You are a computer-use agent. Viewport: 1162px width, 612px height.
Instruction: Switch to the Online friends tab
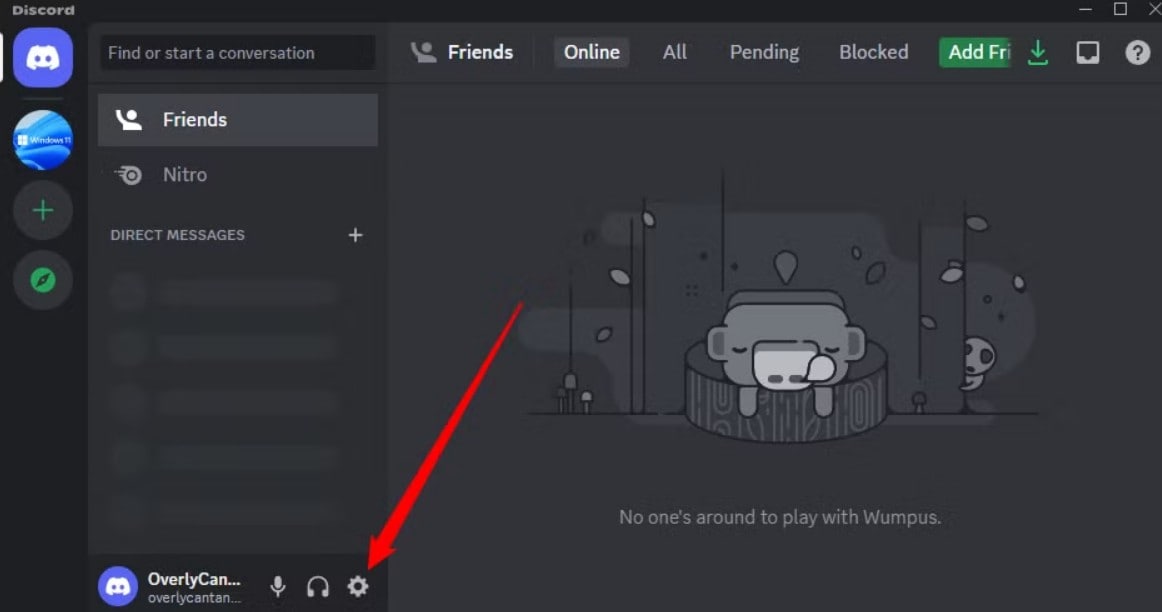(x=591, y=53)
